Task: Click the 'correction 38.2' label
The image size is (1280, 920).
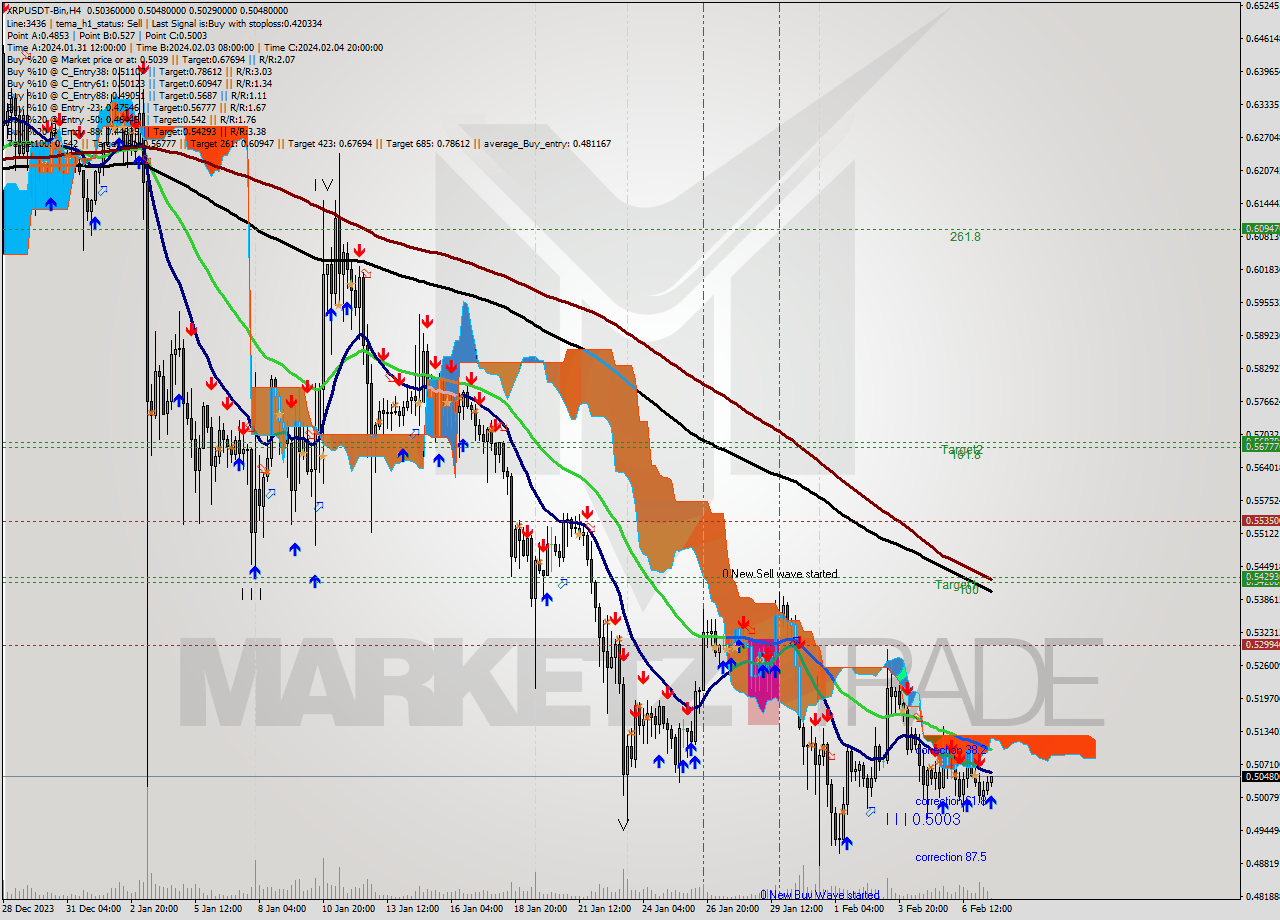Action: point(952,749)
